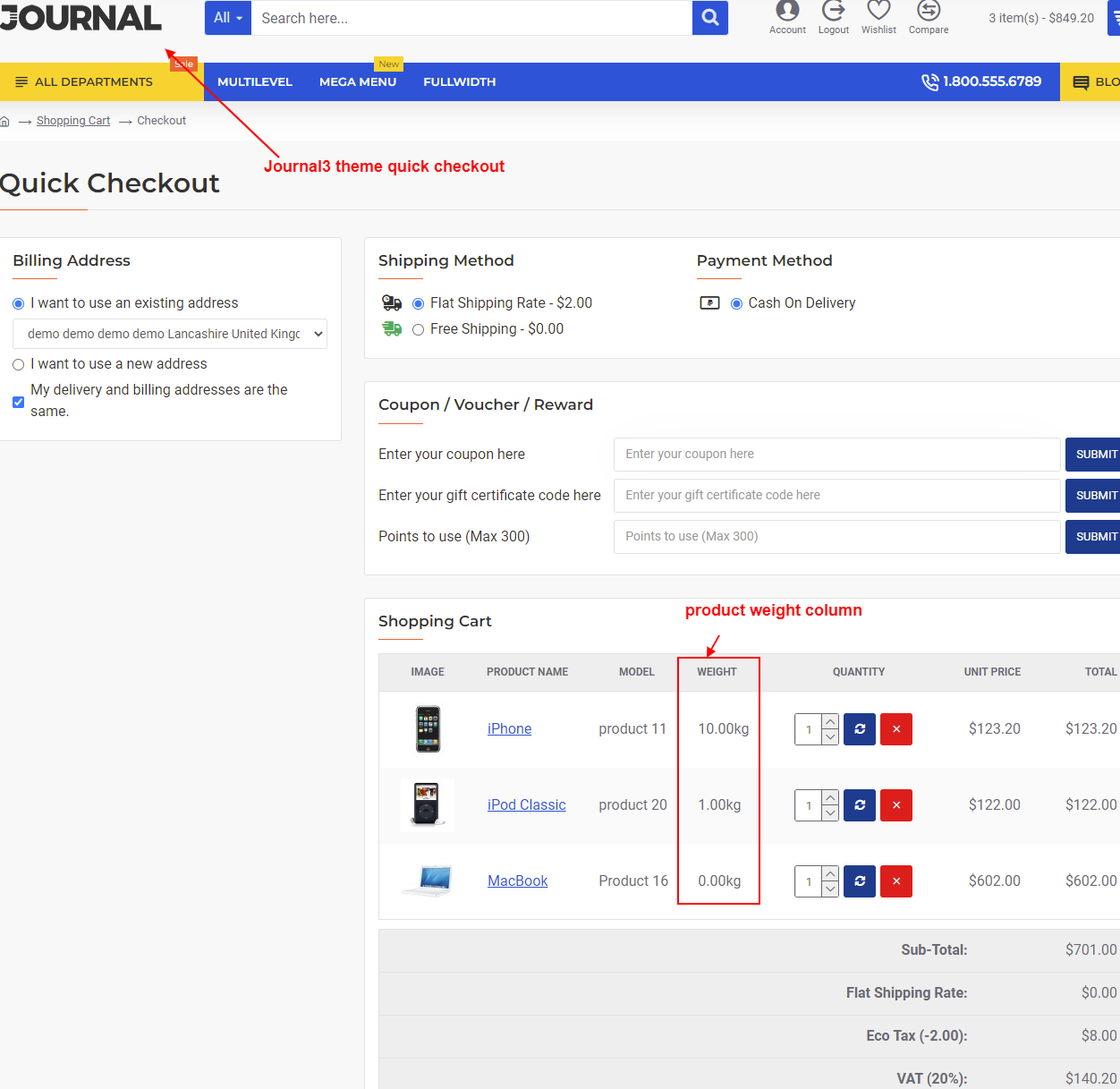Click the iPod Classic quantity input box
The width and height of the screenshot is (1120, 1089).
click(809, 805)
